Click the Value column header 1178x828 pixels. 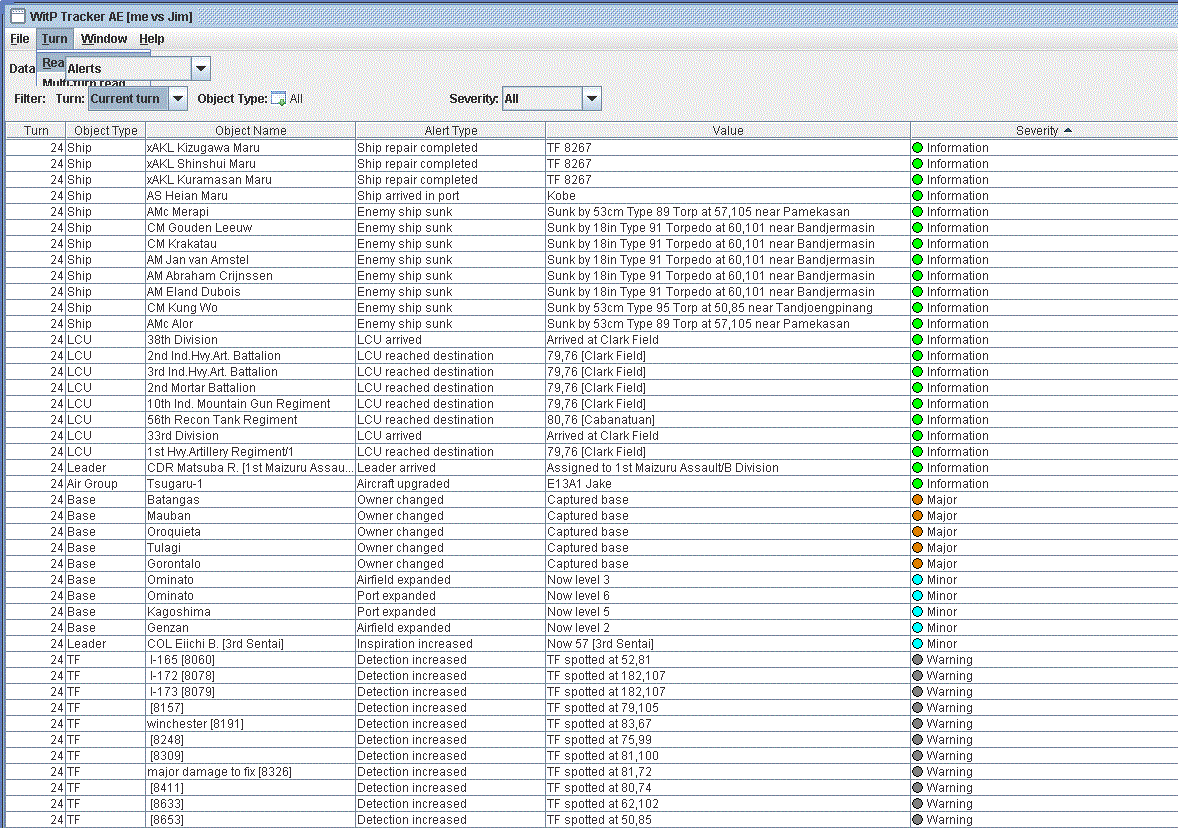[727, 131]
